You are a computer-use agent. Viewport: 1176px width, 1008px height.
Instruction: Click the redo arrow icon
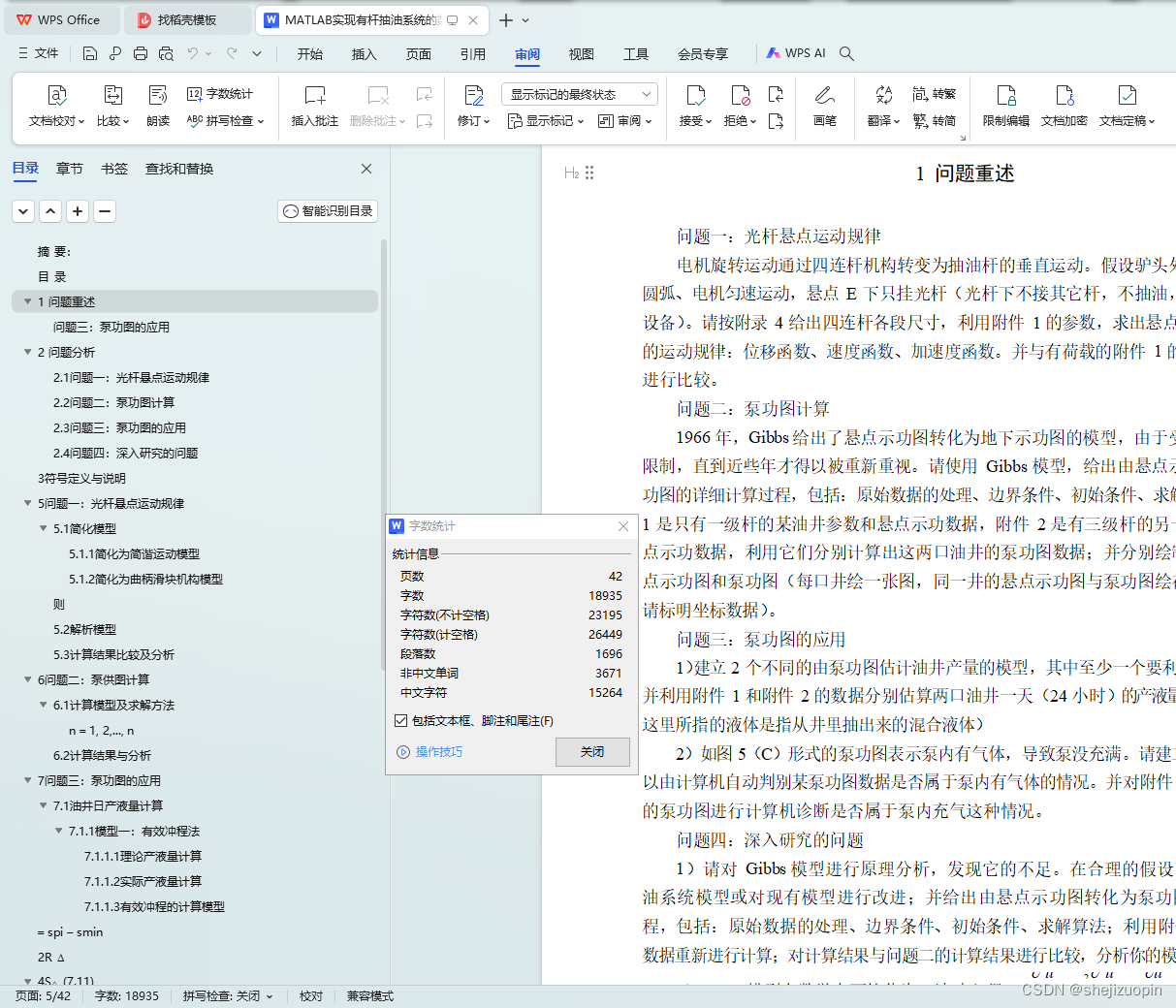pos(232,54)
